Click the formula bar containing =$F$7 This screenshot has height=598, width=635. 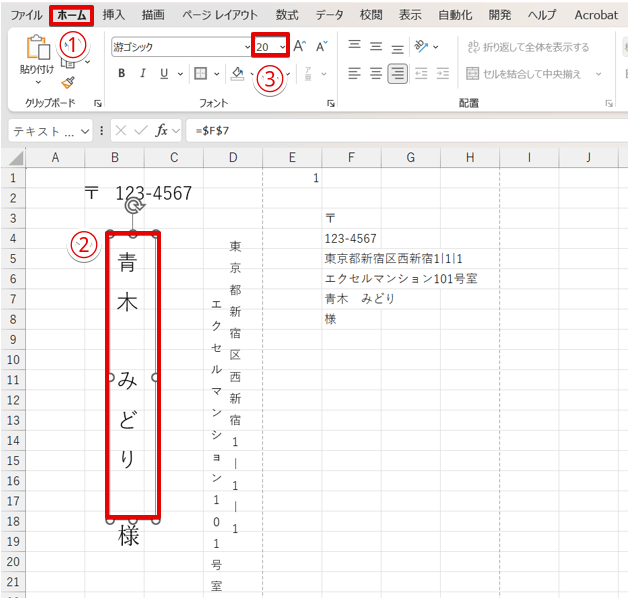[x=400, y=131]
